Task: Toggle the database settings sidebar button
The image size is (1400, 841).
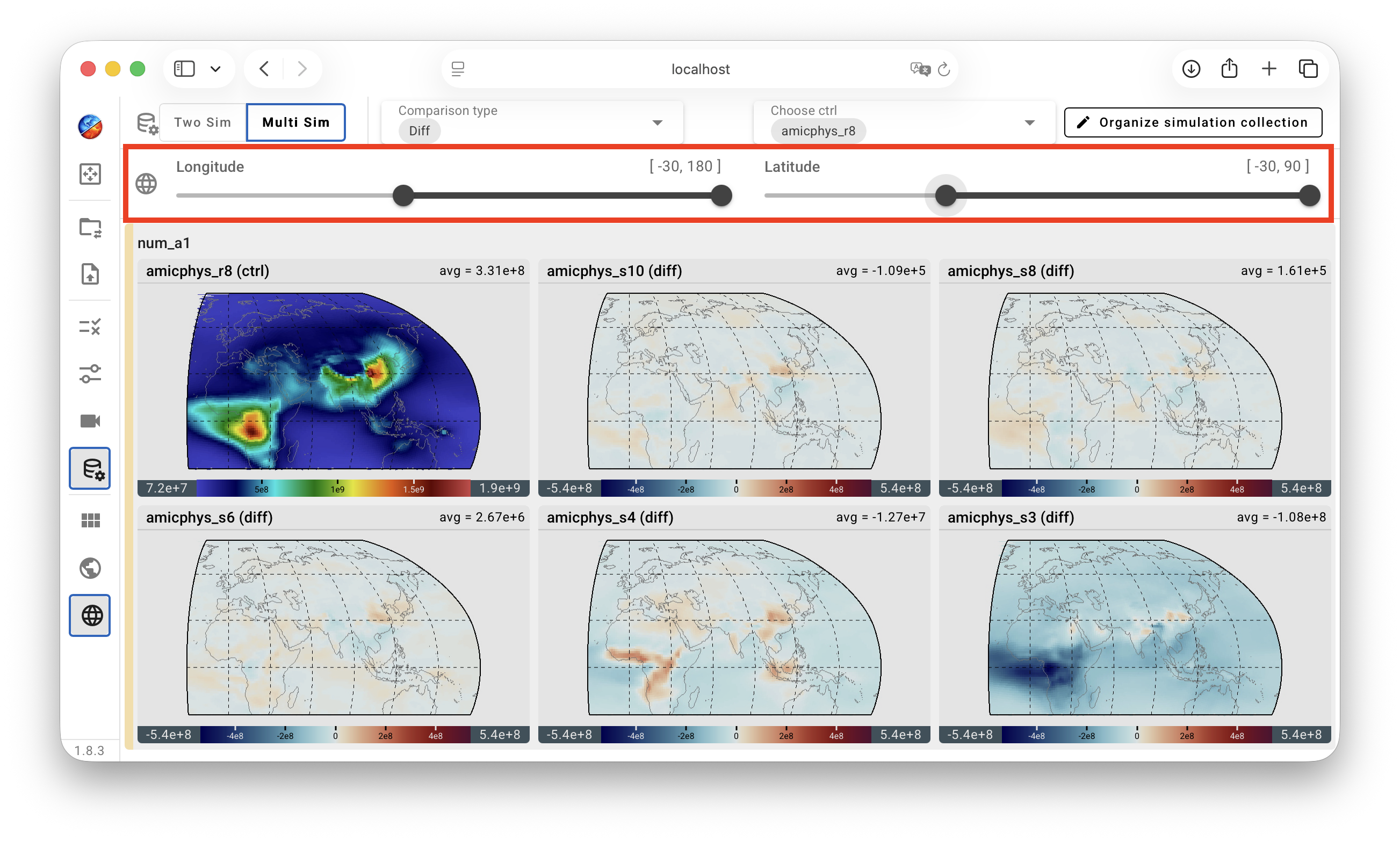Action: (x=90, y=469)
